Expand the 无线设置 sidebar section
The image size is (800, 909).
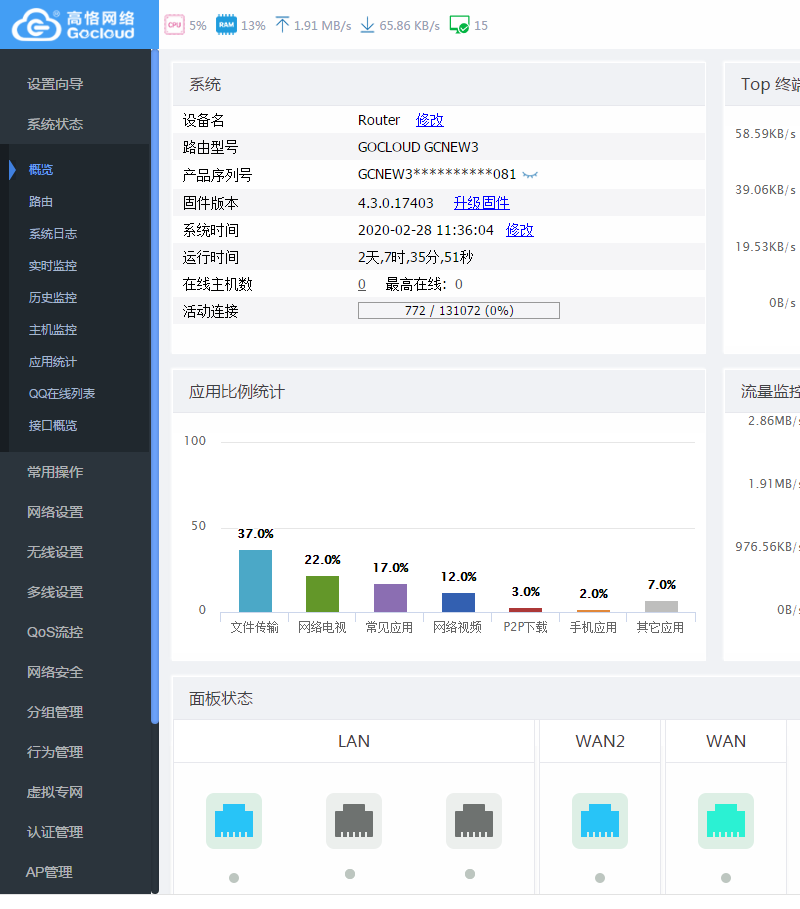(x=55, y=552)
